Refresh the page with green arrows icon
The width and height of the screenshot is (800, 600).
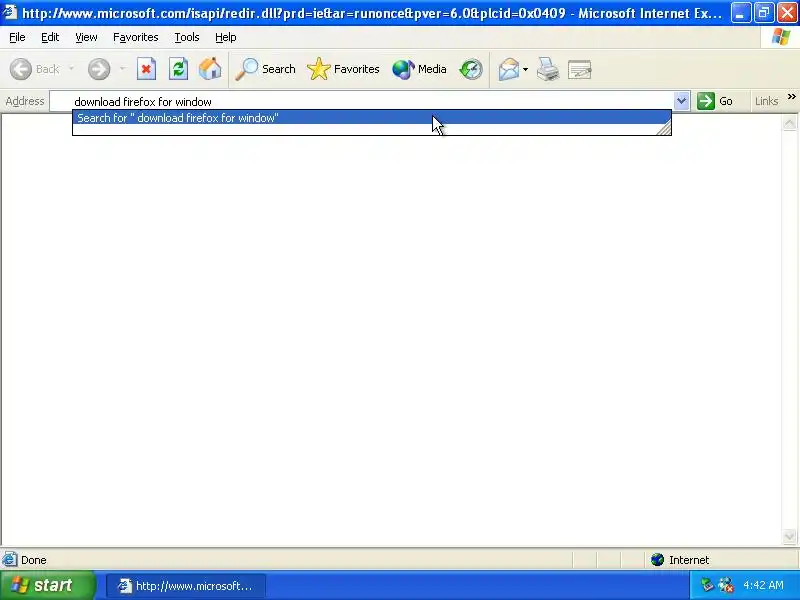[x=179, y=69]
